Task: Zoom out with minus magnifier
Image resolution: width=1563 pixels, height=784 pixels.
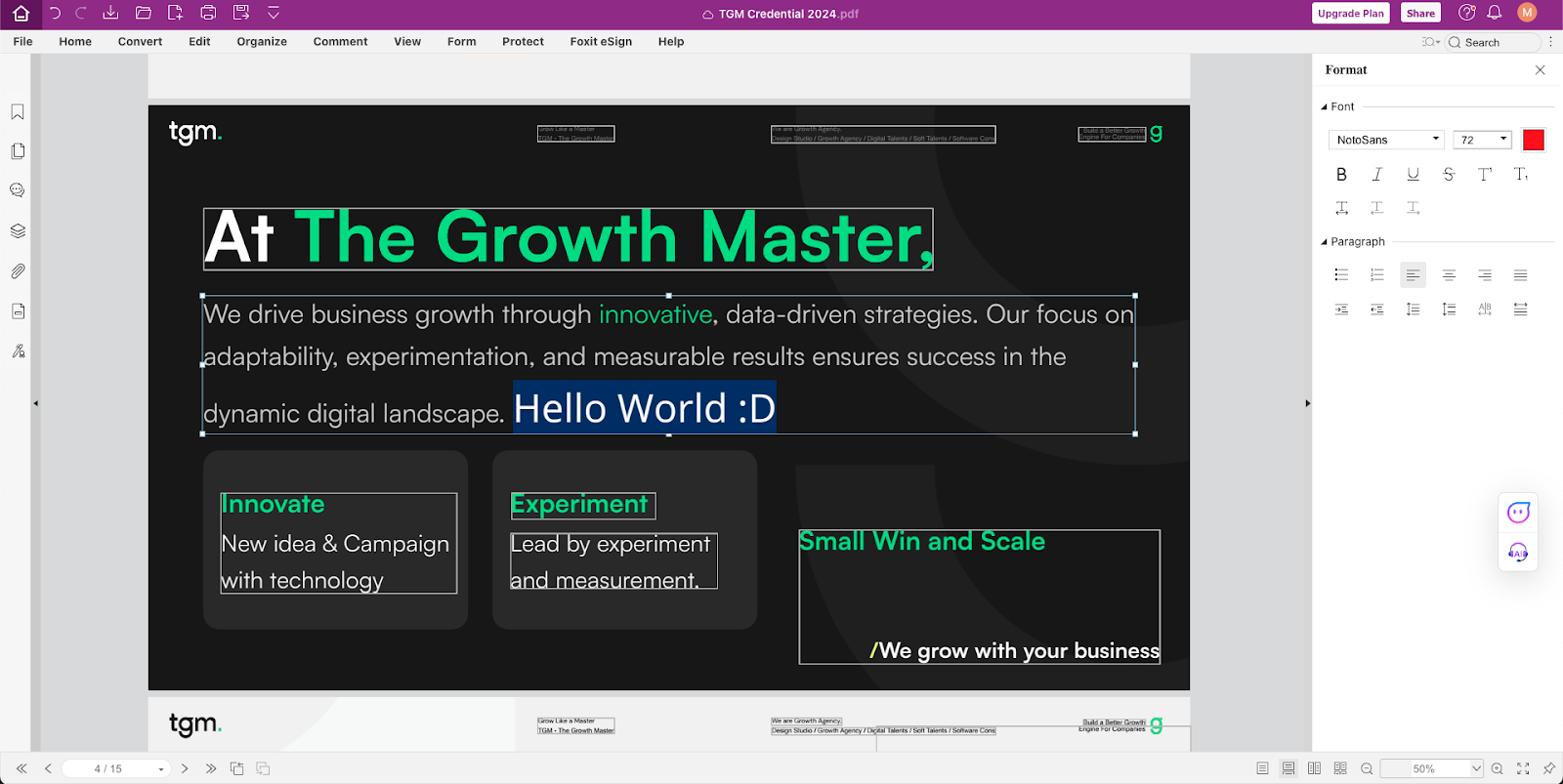Action: point(1367,769)
